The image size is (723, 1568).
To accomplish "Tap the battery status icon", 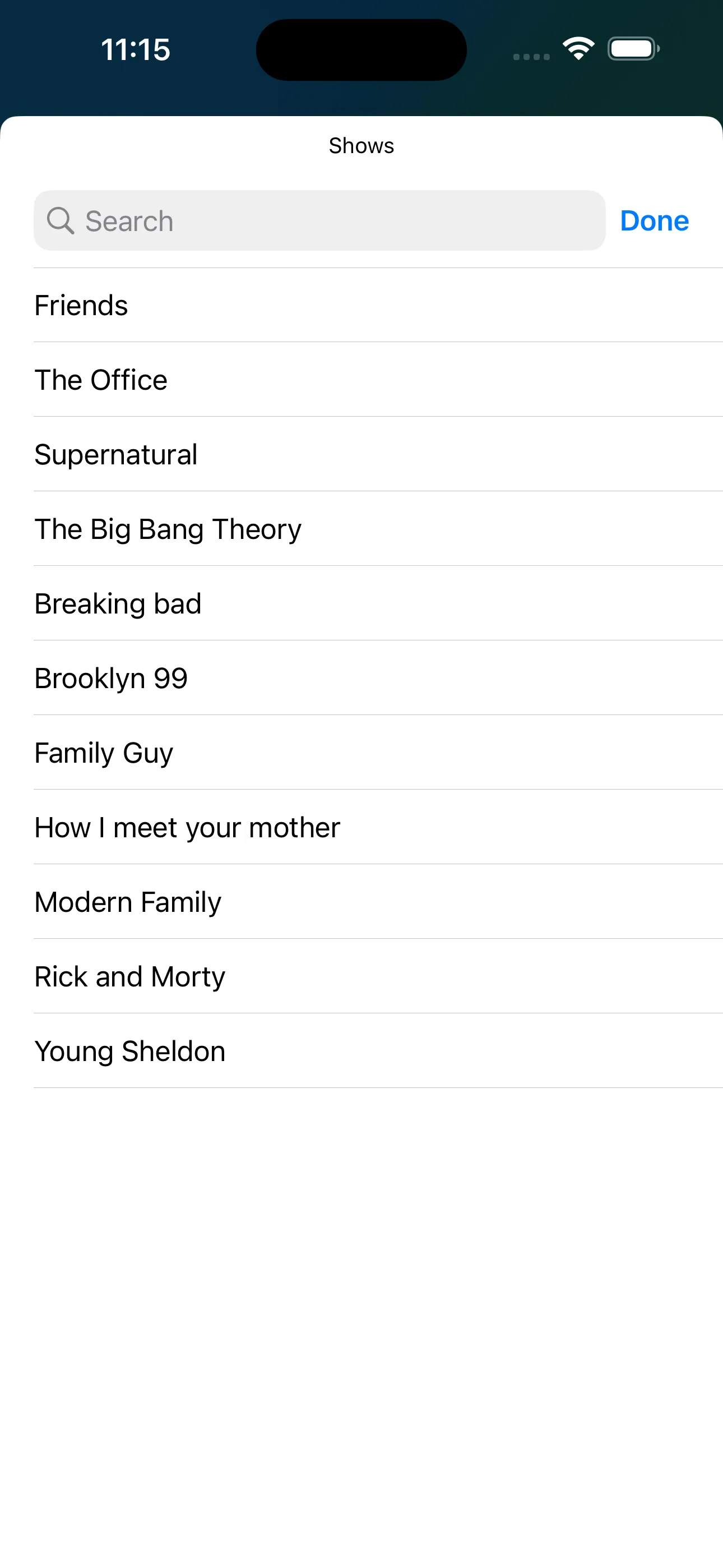I will [x=633, y=49].
